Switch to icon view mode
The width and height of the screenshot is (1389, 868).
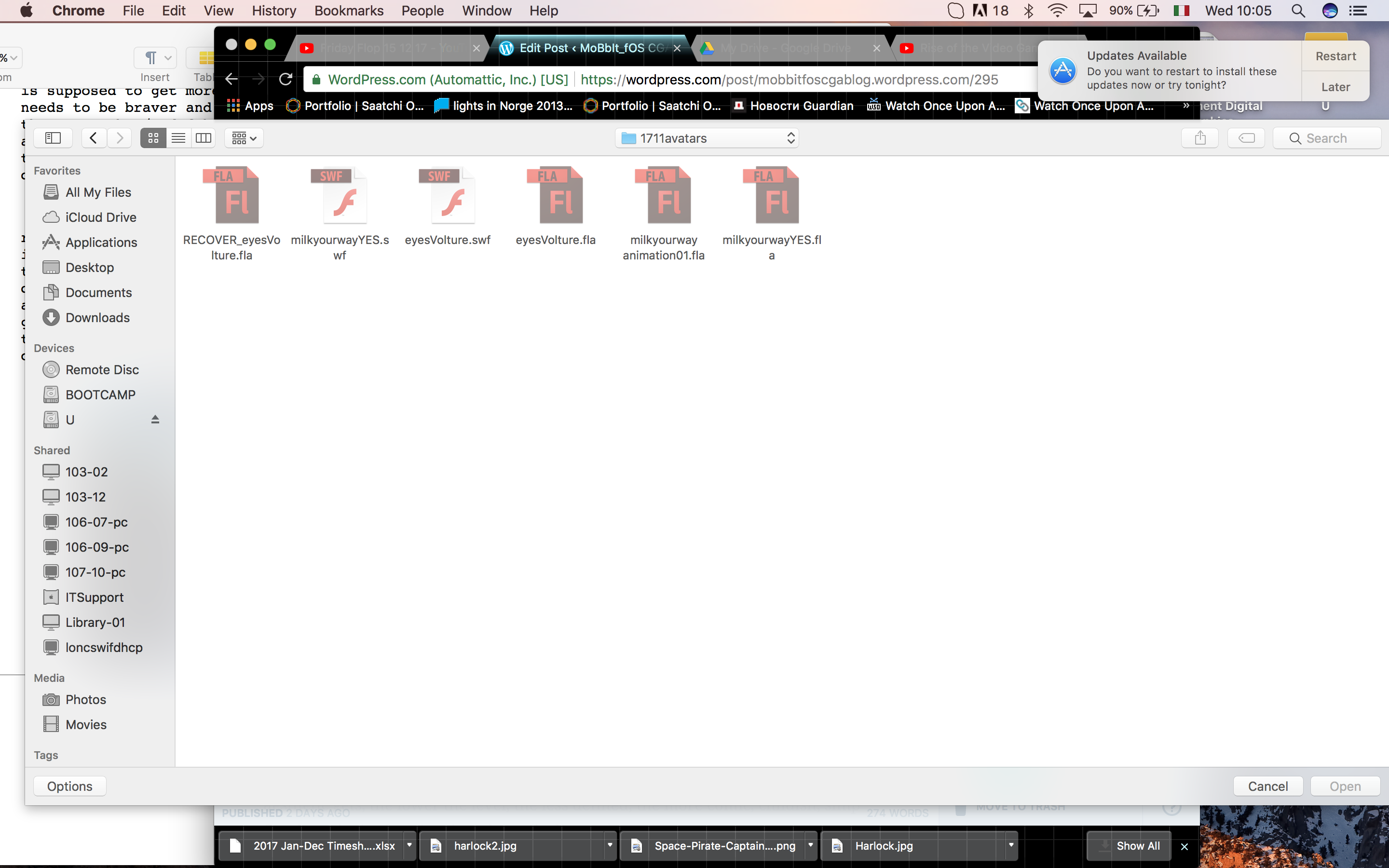[153, 138]
